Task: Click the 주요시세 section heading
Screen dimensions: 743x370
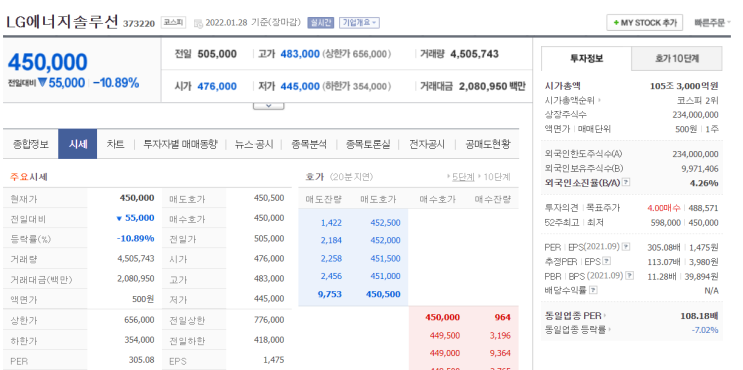Action: coord(28,177)
